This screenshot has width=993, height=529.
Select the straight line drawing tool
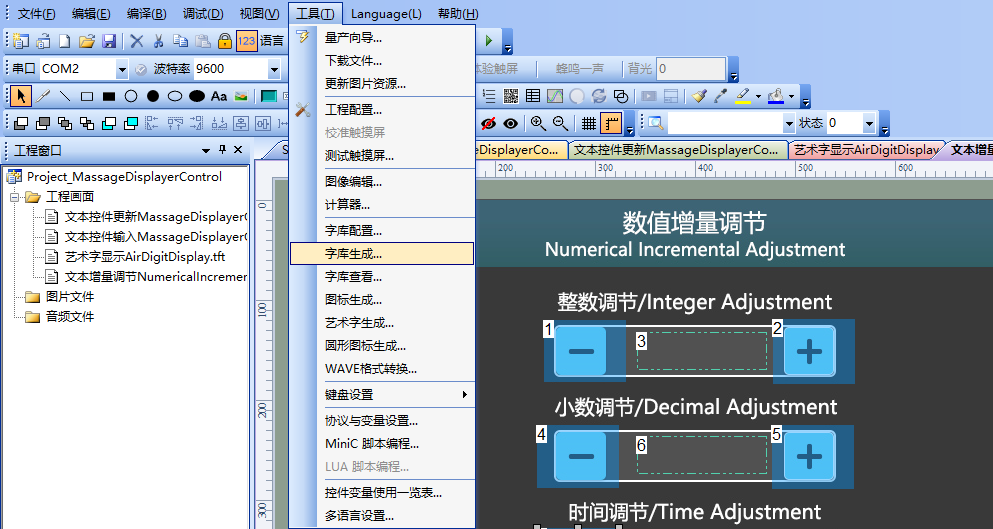click(x=65, y=96)
